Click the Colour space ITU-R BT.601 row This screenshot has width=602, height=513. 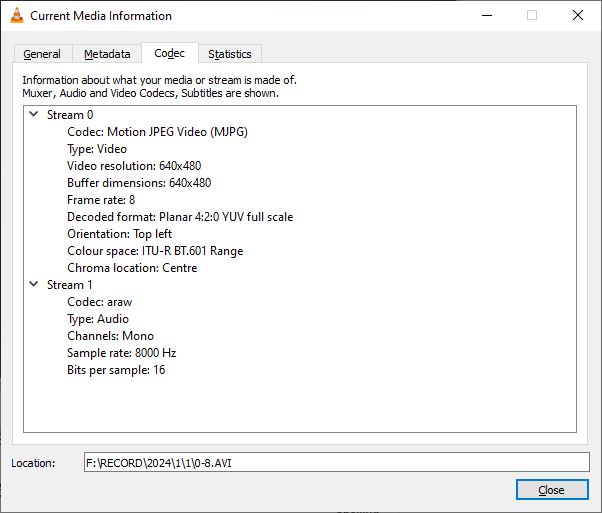(x=155, y=251)
